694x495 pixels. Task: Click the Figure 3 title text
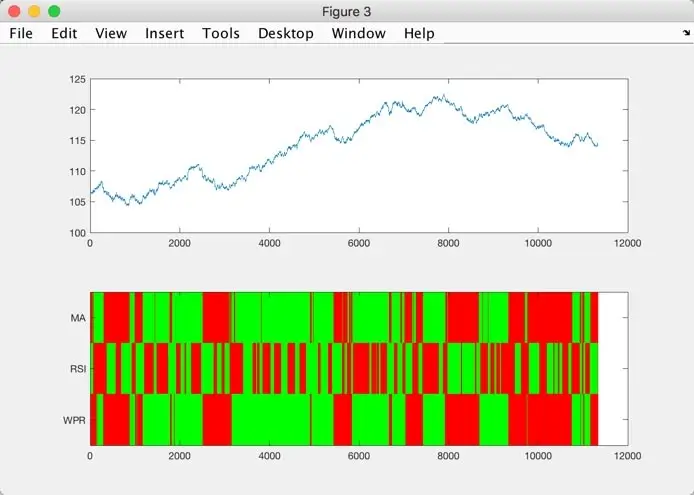click(347, 11)
